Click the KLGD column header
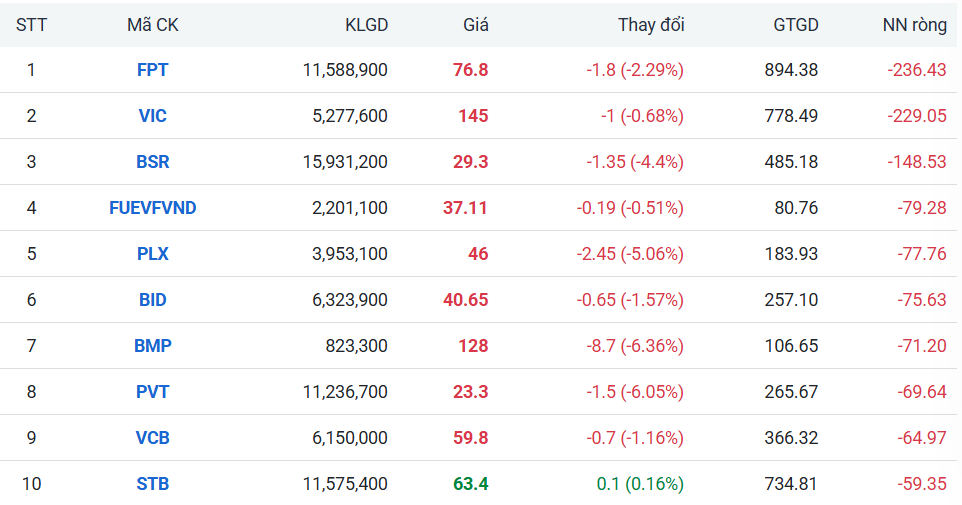This screenshot has width=962, height=505. pyautogui.click(x=366, y=25)
